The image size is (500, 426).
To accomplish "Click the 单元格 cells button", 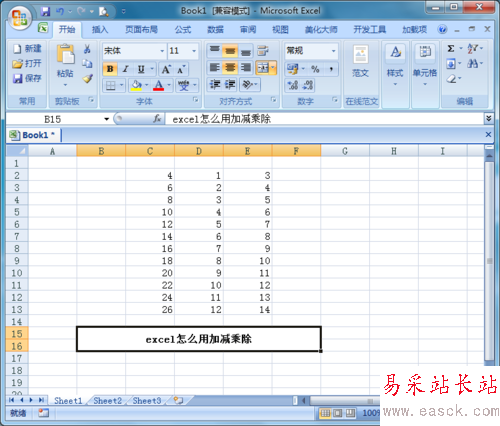I will (x=425, y=64).
